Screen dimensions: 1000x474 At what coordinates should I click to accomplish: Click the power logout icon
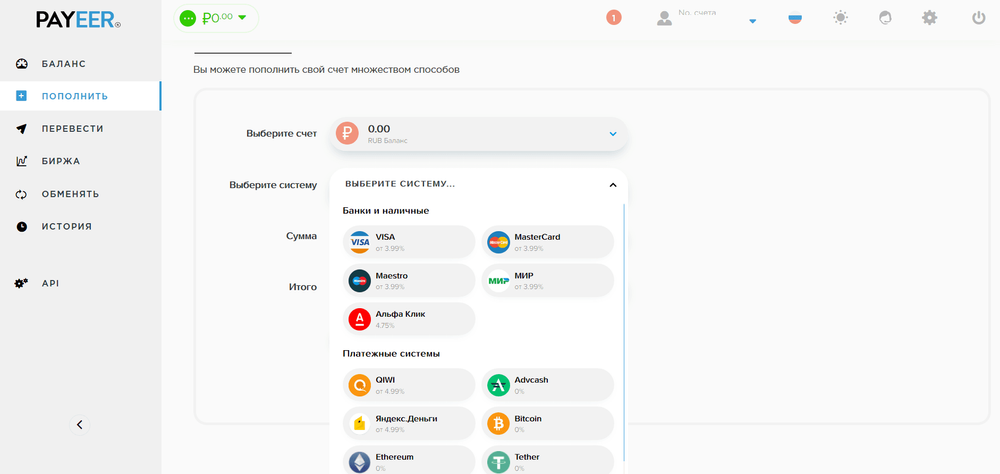[x=979, y=18]
